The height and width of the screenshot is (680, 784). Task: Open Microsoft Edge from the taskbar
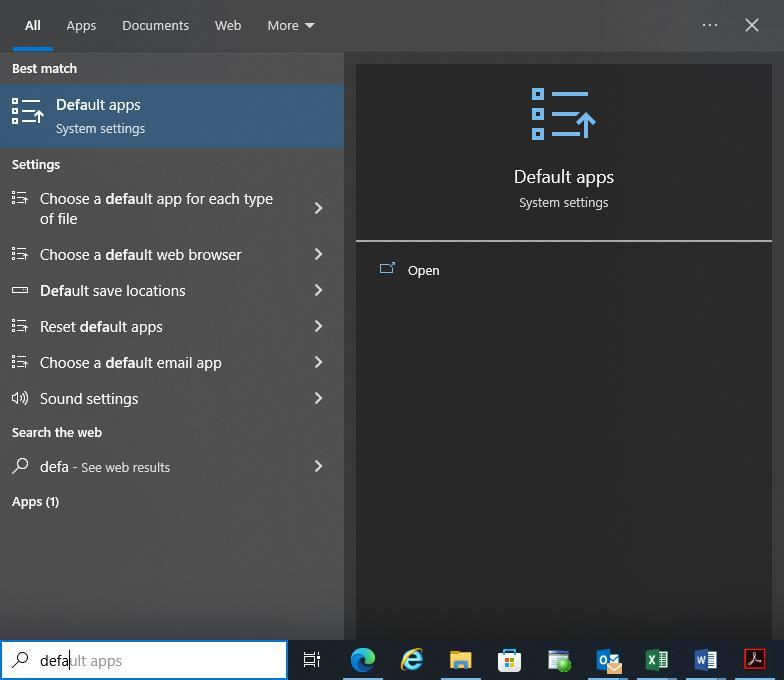[x=363, y=660]
